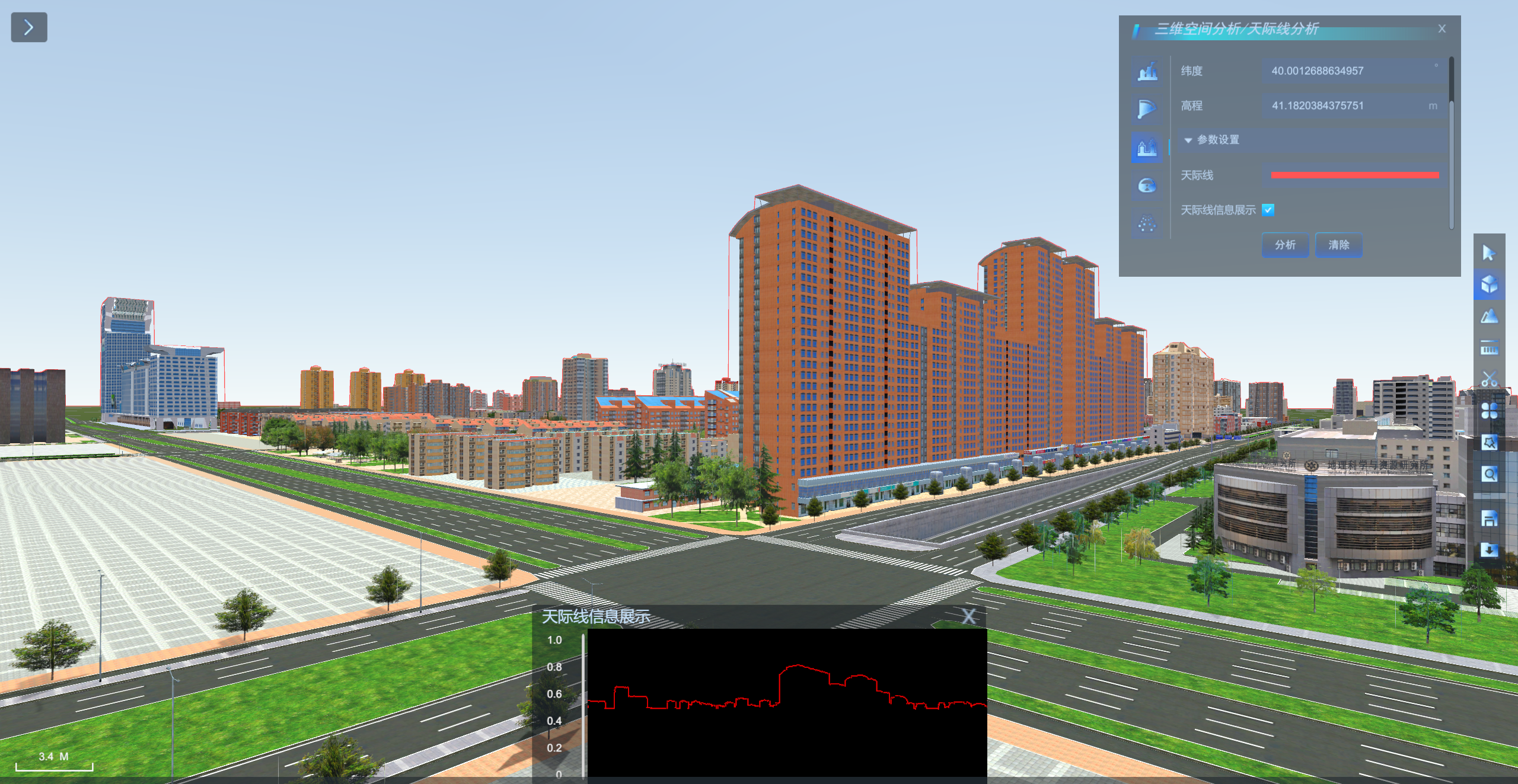Screen dimensions: 1518x784
Task: Select the highlighted skyline analysis icon
Action: (1147, 148)
